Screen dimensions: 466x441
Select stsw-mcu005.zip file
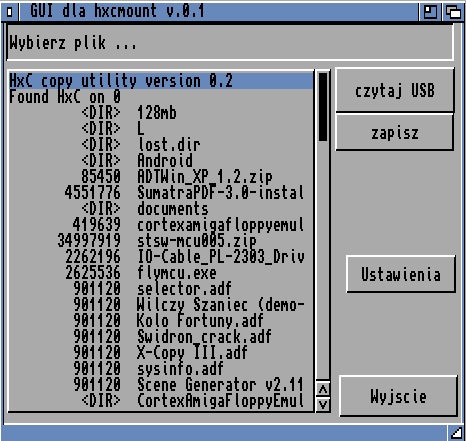pyautogui.click(x=161, y=241)
